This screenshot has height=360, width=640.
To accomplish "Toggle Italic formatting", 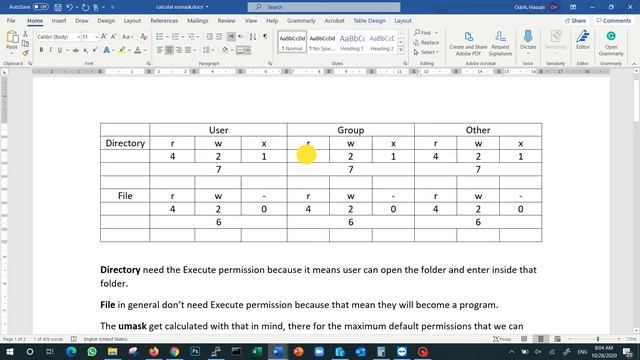I will click(x=50, y=50).
